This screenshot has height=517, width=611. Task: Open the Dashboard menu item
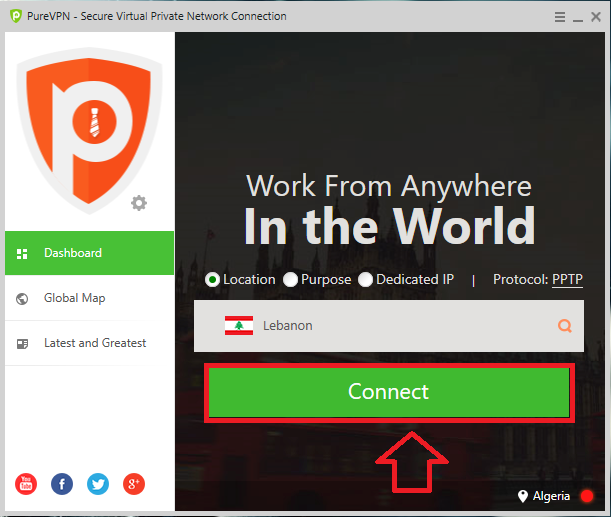[89, 253]
